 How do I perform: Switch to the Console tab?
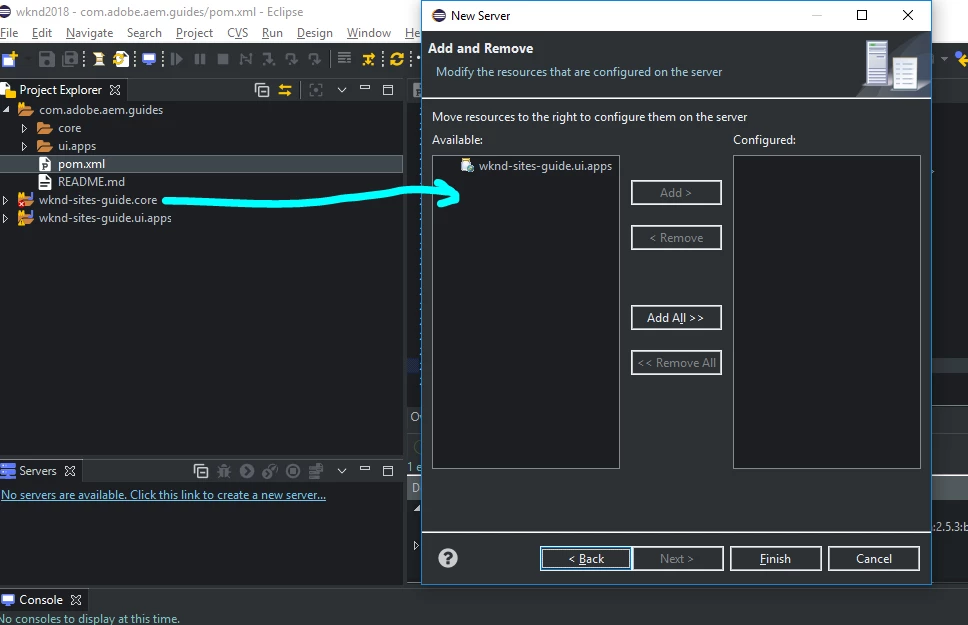click(41, 600)
